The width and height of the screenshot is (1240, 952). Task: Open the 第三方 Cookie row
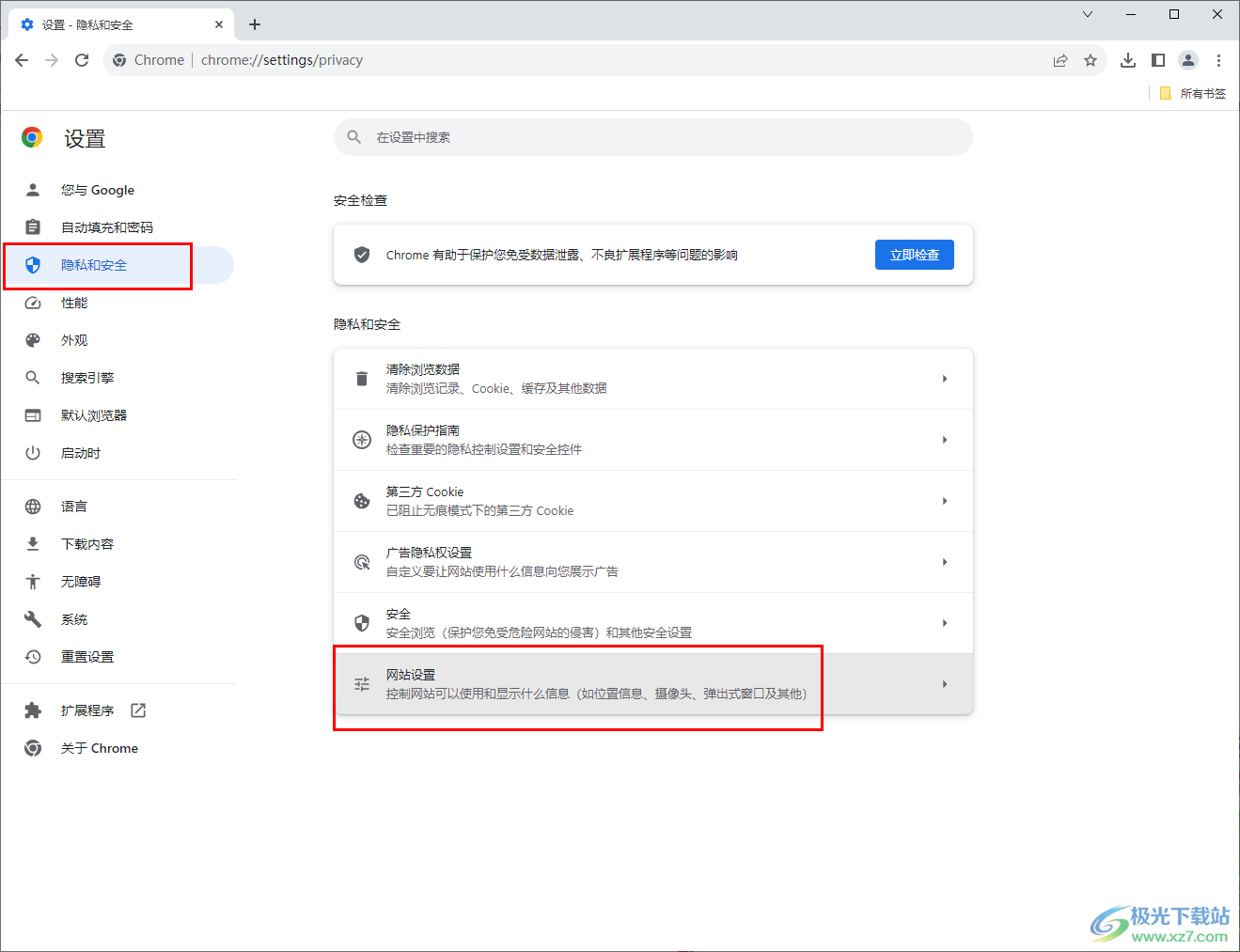click(653, 501)
